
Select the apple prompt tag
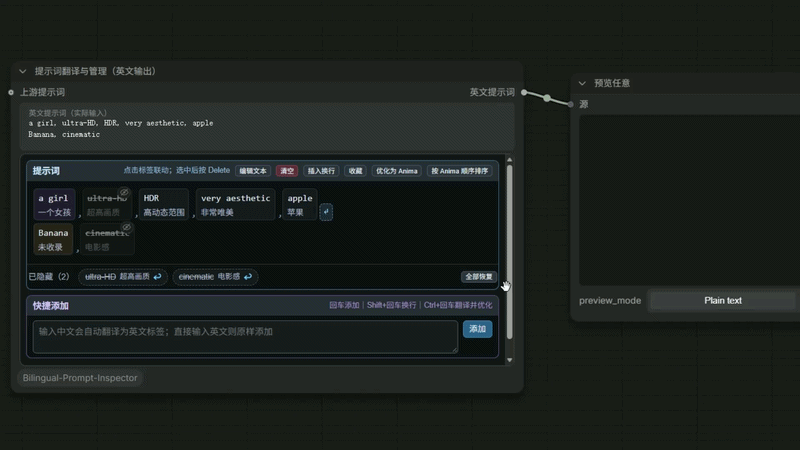[x=299, y=205]
